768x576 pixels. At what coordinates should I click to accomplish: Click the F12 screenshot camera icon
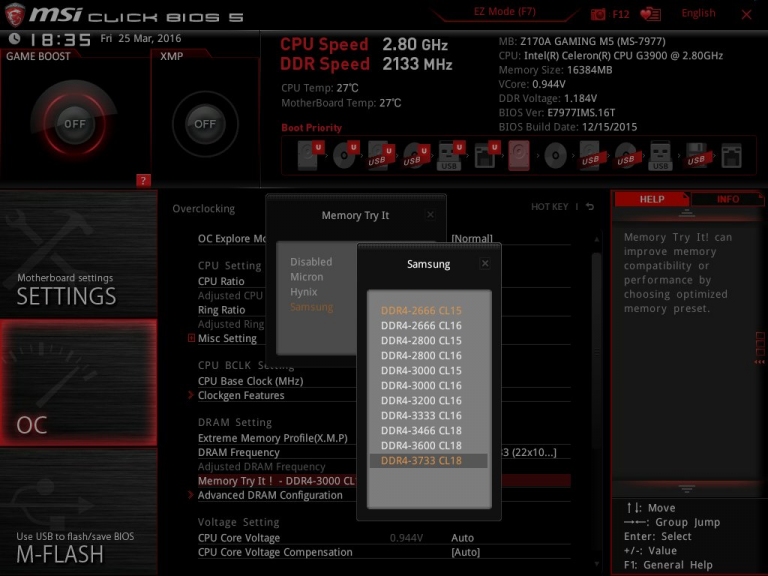598,14
